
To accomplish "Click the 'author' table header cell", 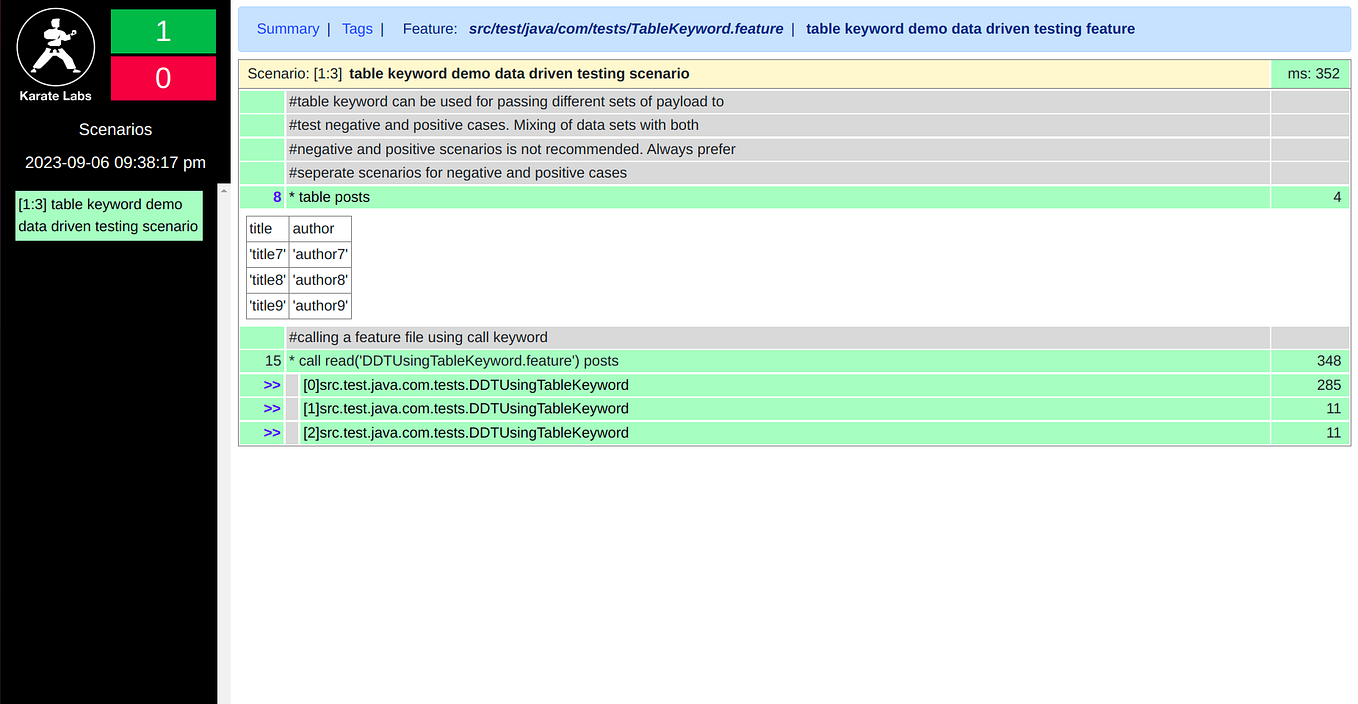I will tap(320, 228).
